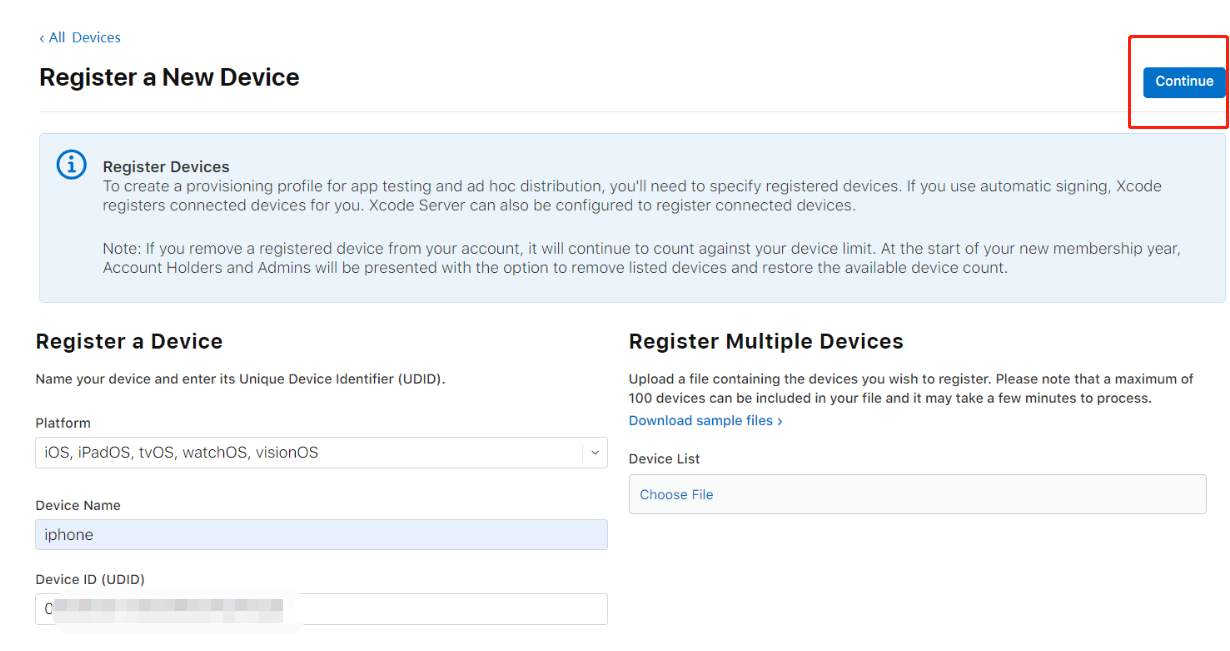Screen dimensions: 1230x651
Task: Expand the Platform selector chevron arrow
Action: point(595,453)
